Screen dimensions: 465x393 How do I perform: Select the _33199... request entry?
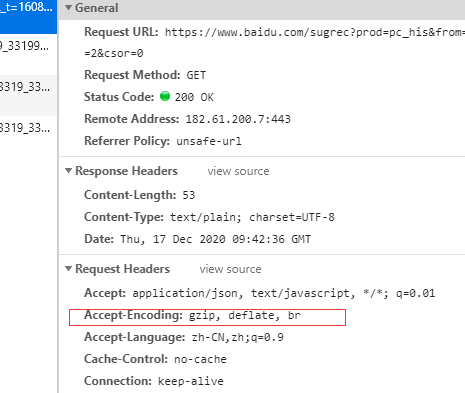click(28, 46)
